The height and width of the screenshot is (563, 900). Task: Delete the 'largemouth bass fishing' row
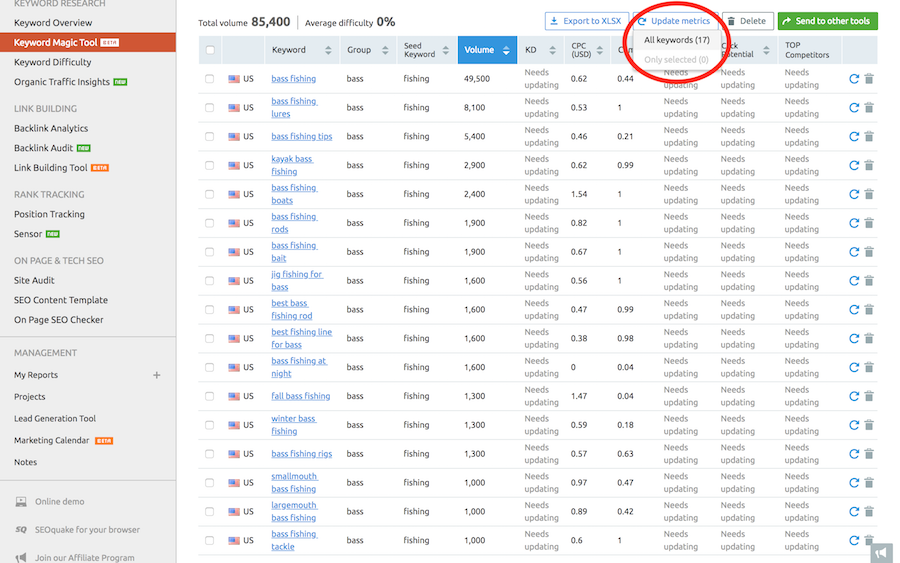(x=869, y=511)
